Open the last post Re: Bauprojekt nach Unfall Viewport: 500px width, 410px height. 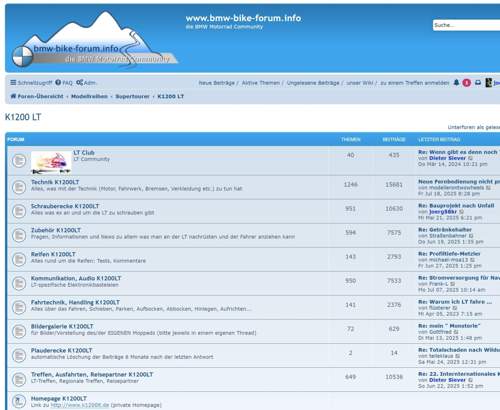pyautogui.click(x=456, y=206)
